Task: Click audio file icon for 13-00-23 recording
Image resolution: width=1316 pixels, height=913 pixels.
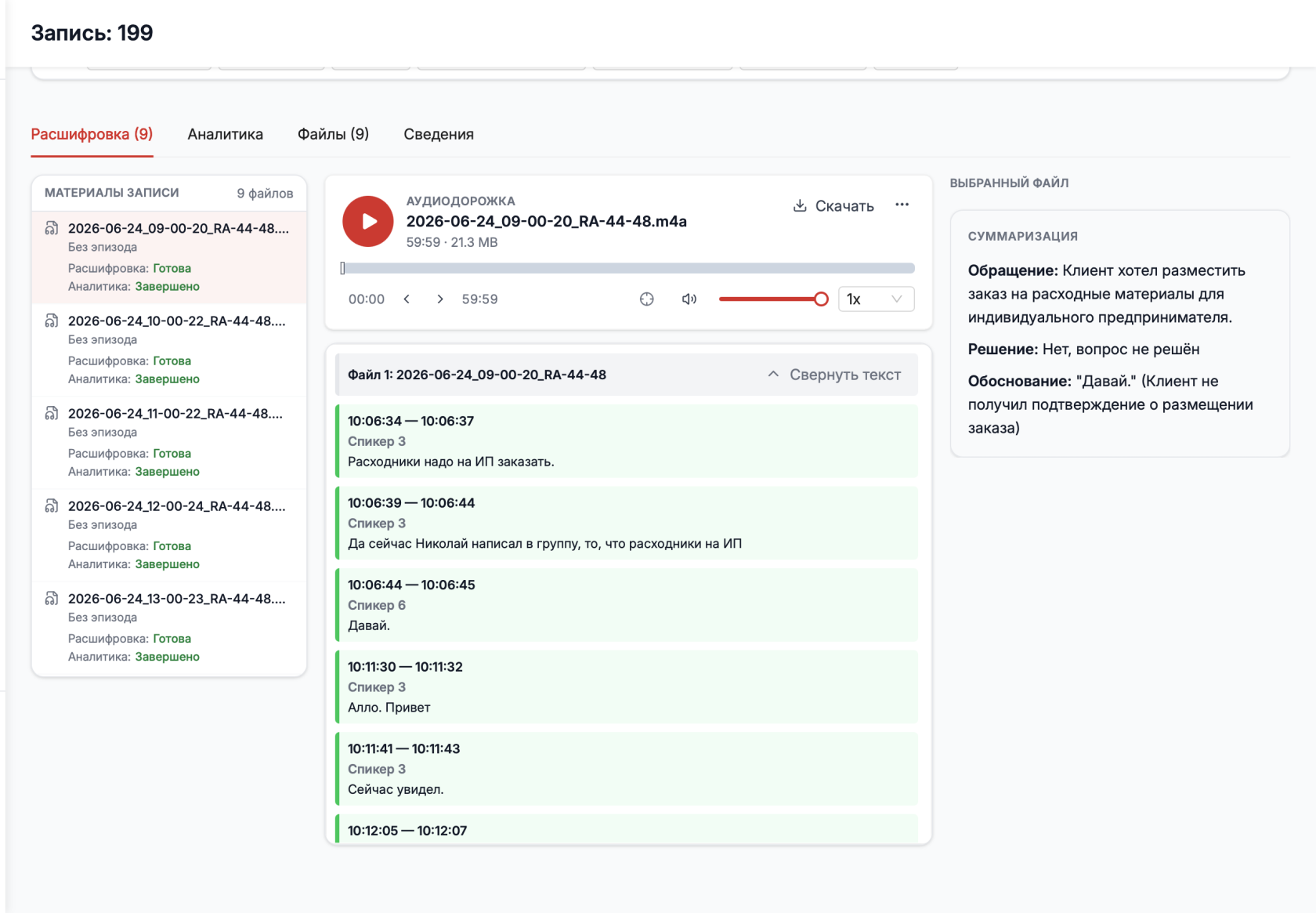Action: pos(52,598)
